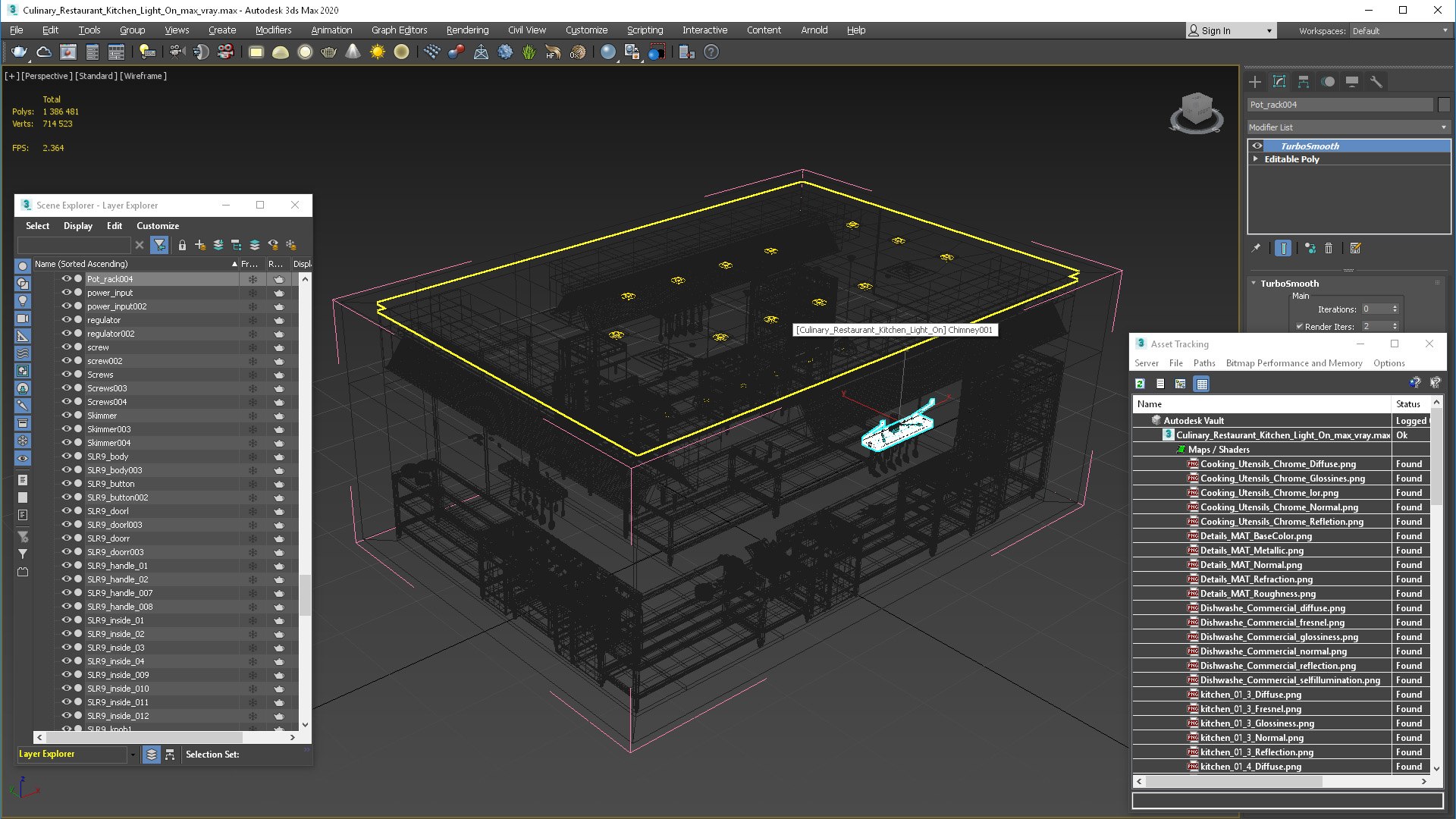Open the Motion tab in command panel
Image resolution: width=1456 pixels, height=819 pixels.
[x=1328, y=82]
